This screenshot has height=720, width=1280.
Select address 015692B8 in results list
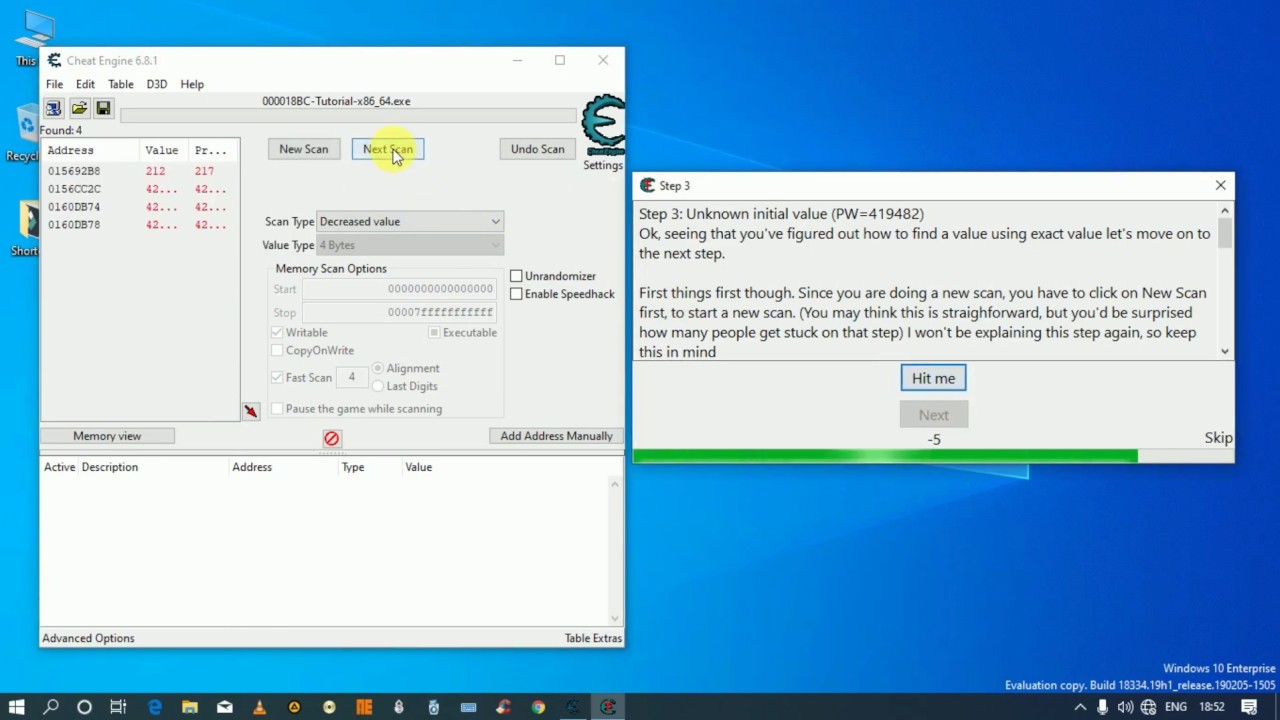pos(140,171)
